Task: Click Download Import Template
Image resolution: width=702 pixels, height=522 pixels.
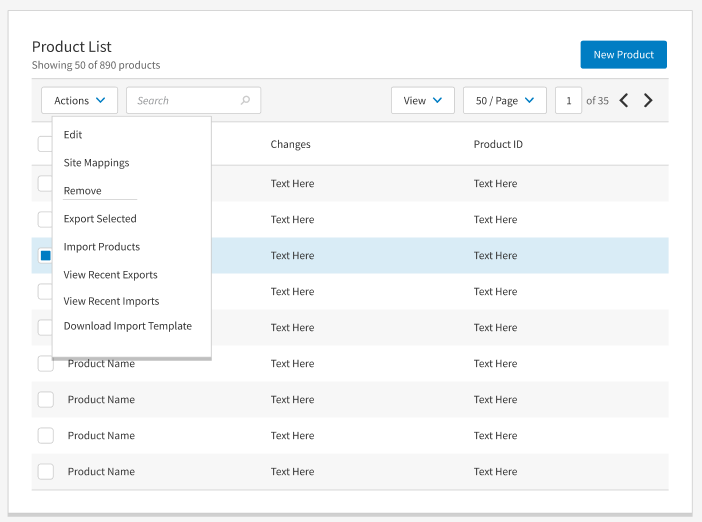Action: tap(128, 326)
